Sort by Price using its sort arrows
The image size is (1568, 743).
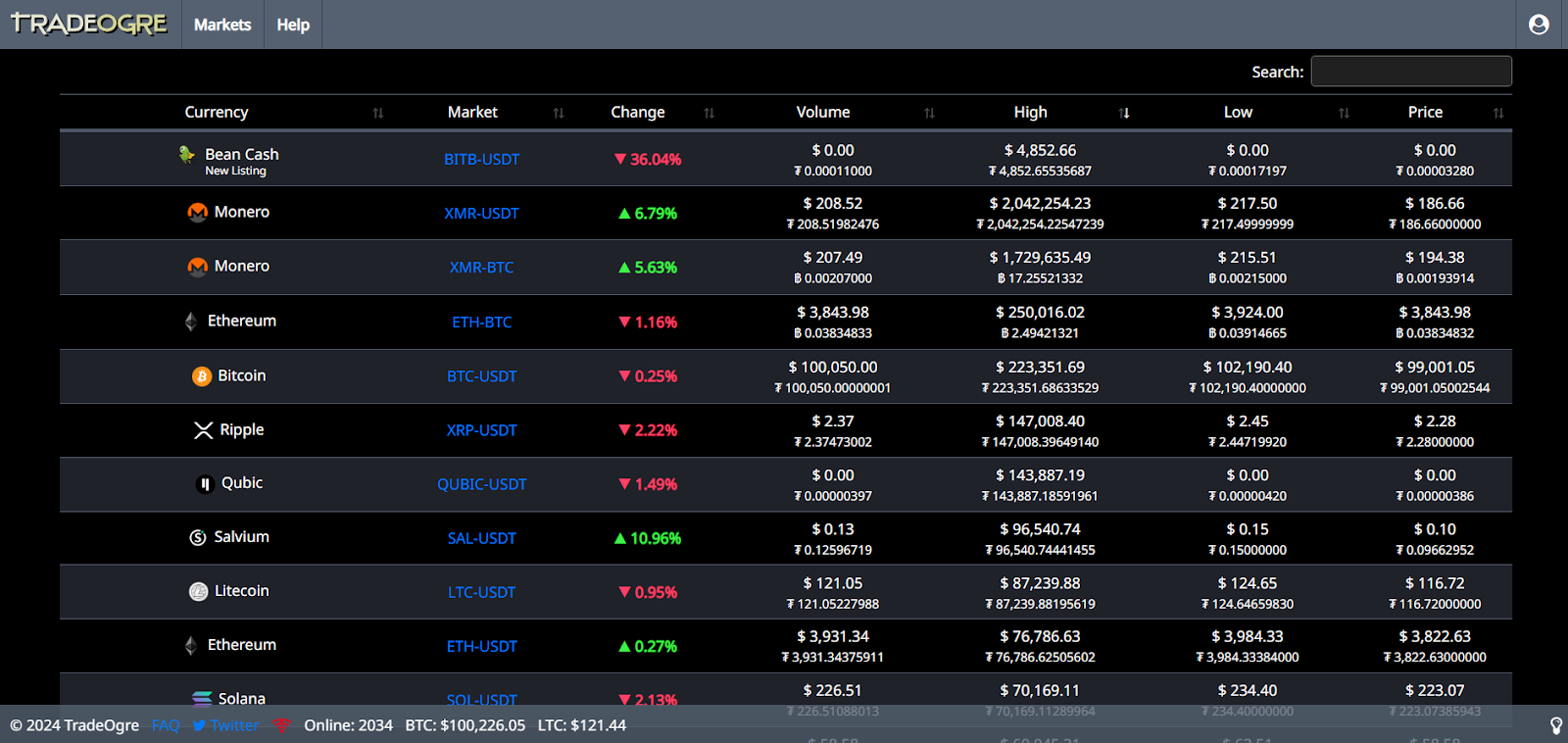click(1498, 113)
